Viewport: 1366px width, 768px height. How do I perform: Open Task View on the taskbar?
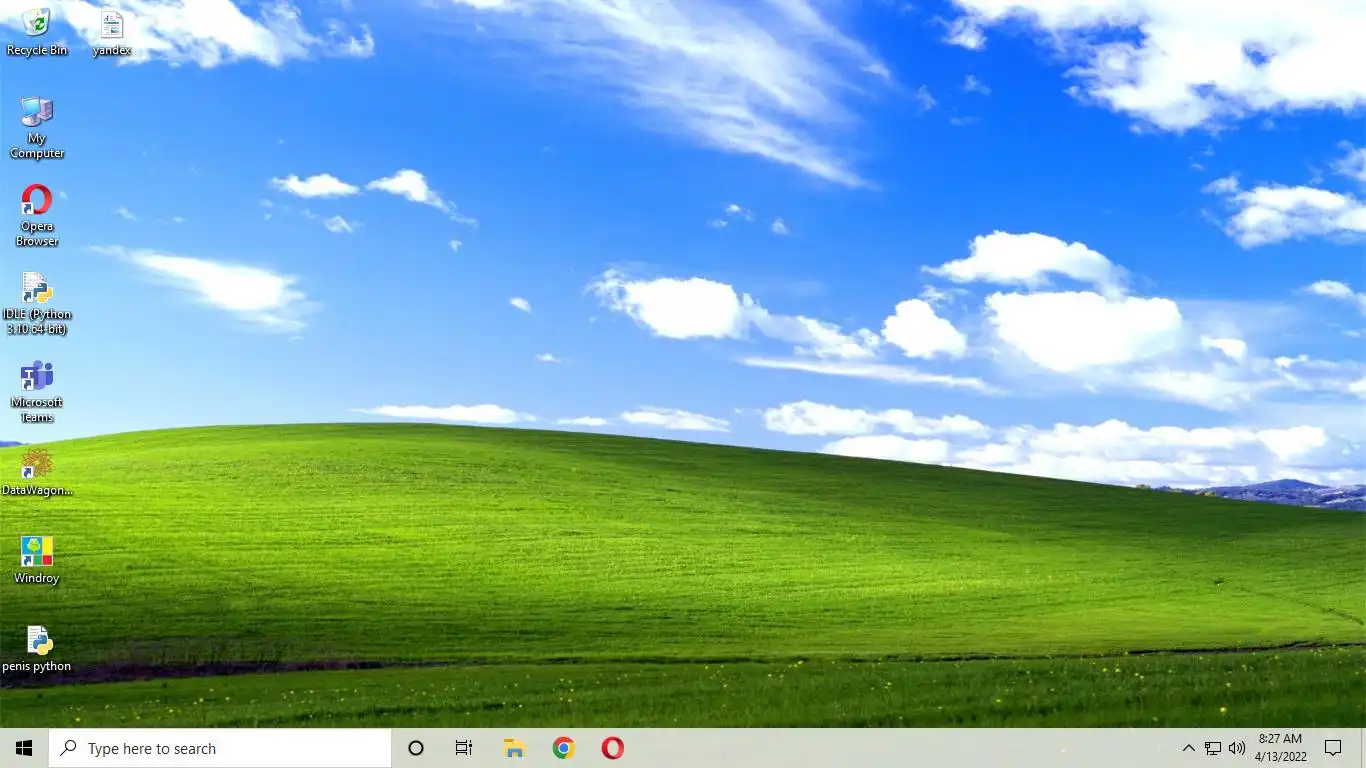coord(464,748)
